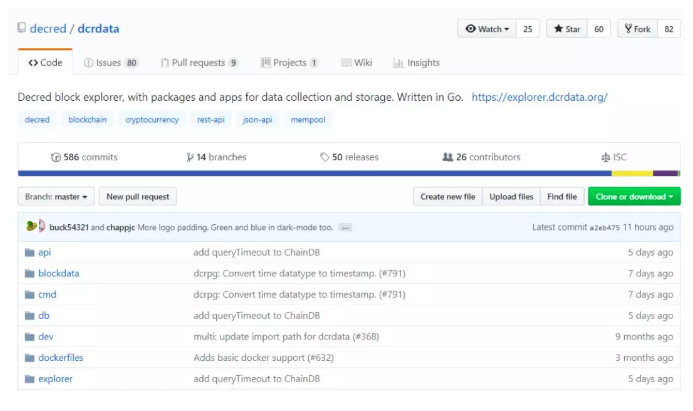Viewport: 693px width, 411px height.
Task: Select the cryptocurrency topic tag
Action: 152,120
